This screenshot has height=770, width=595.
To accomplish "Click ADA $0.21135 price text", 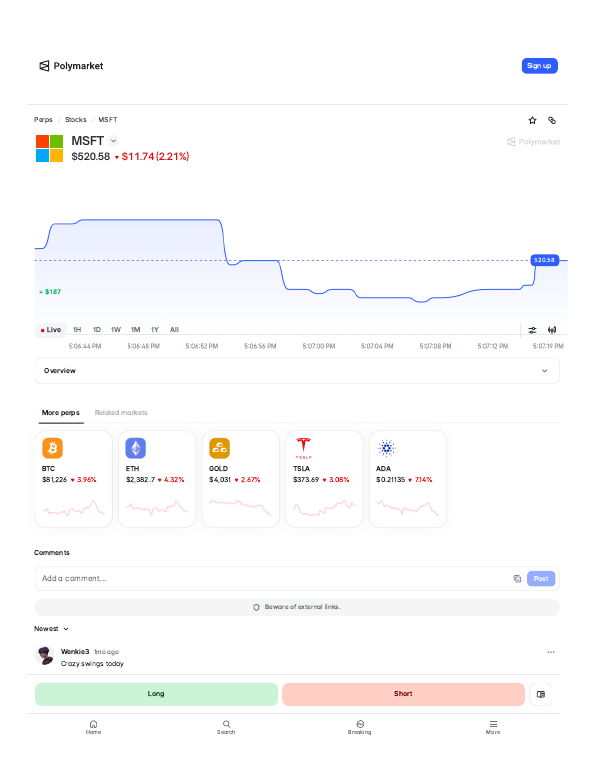I will 391,480.
